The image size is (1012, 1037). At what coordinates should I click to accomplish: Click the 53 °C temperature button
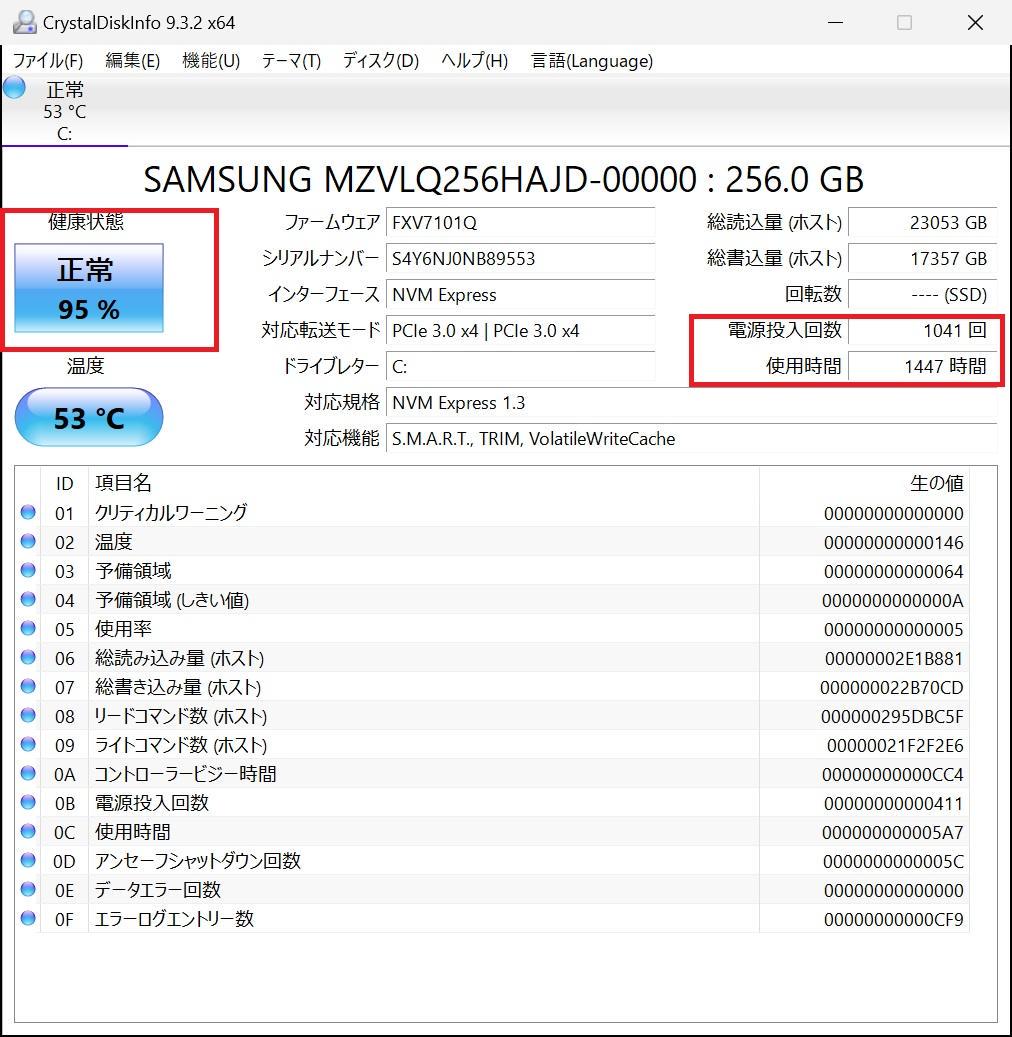89,417
